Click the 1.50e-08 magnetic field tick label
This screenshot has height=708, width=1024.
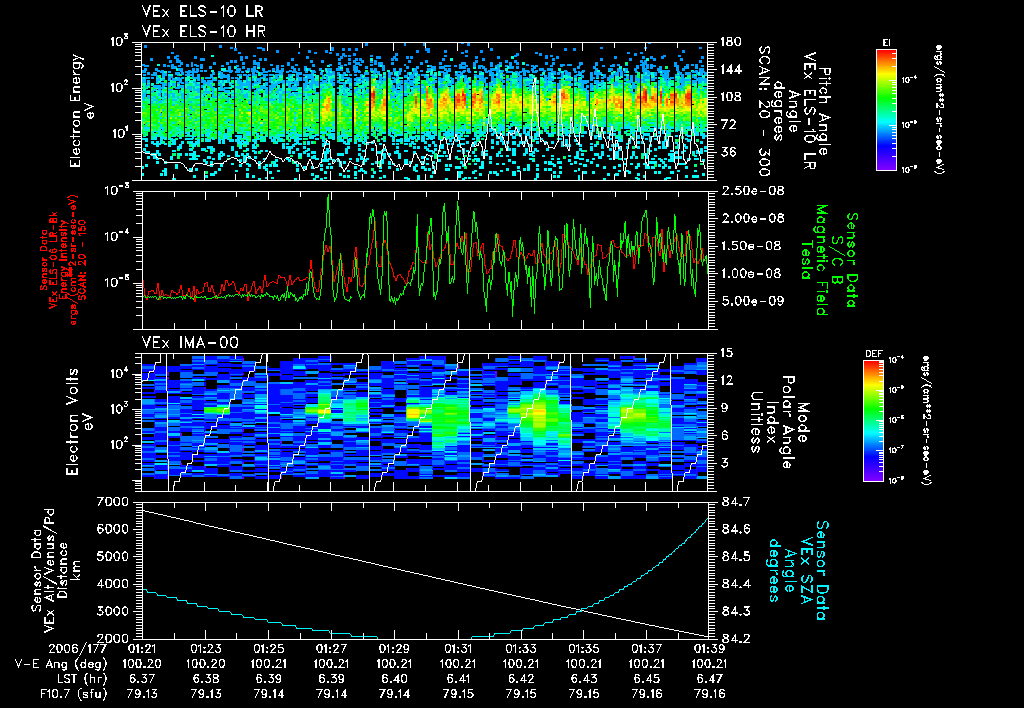(752, 246)
